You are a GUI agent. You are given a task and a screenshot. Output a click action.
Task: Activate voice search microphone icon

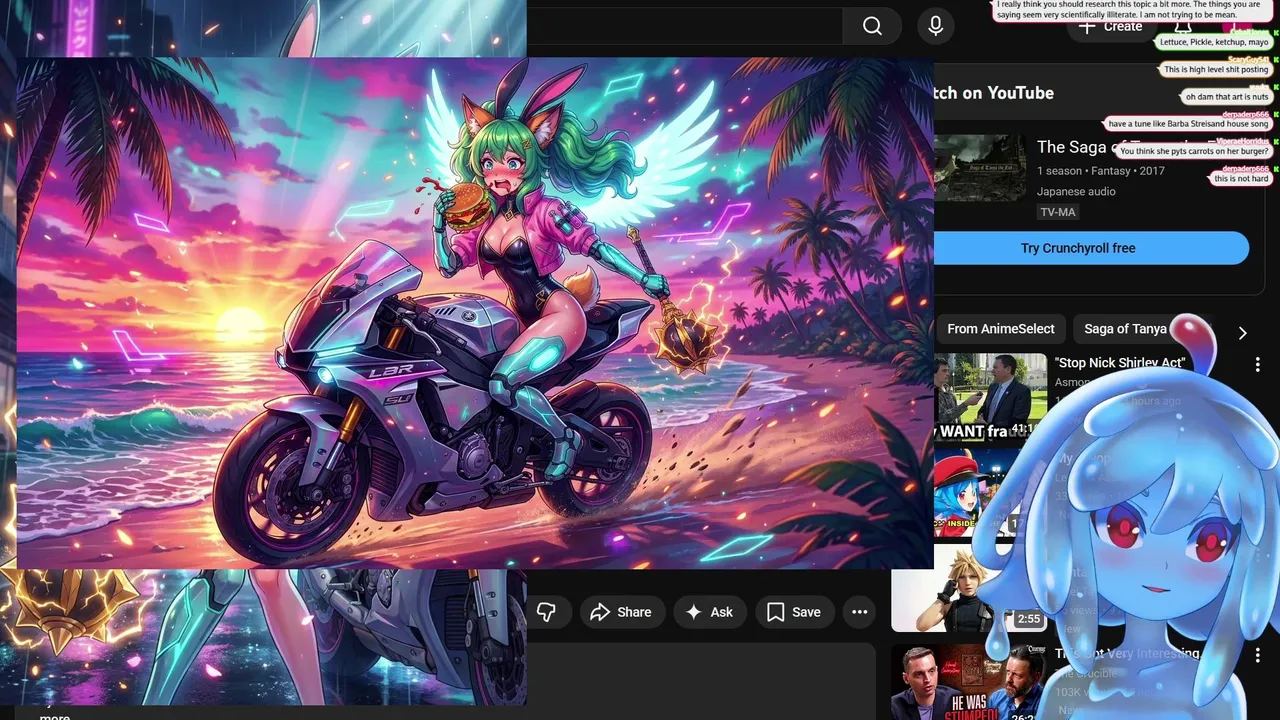tap(936, 26)
